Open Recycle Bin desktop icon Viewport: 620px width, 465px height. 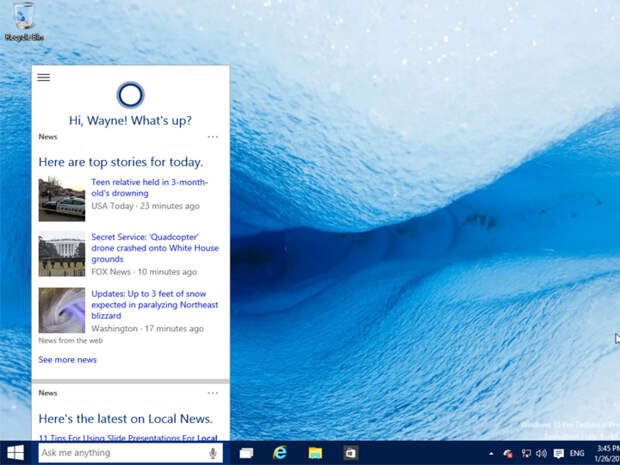coord(24,21)
